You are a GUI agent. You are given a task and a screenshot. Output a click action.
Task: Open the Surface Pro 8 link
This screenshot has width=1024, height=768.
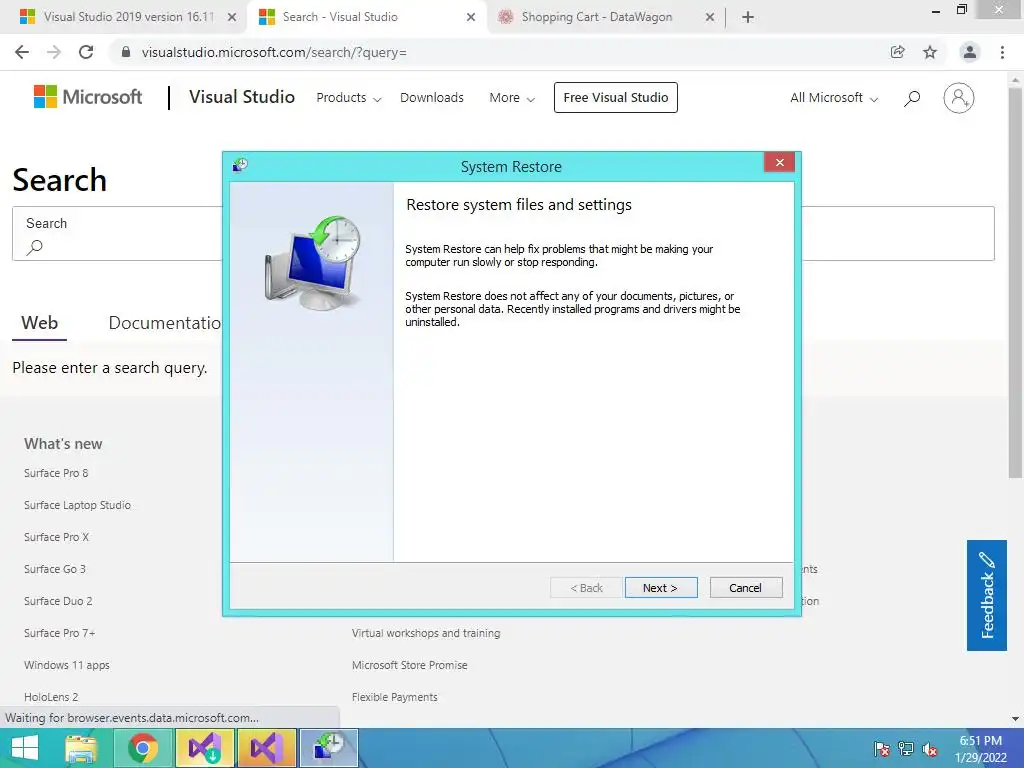coord(56,473)
